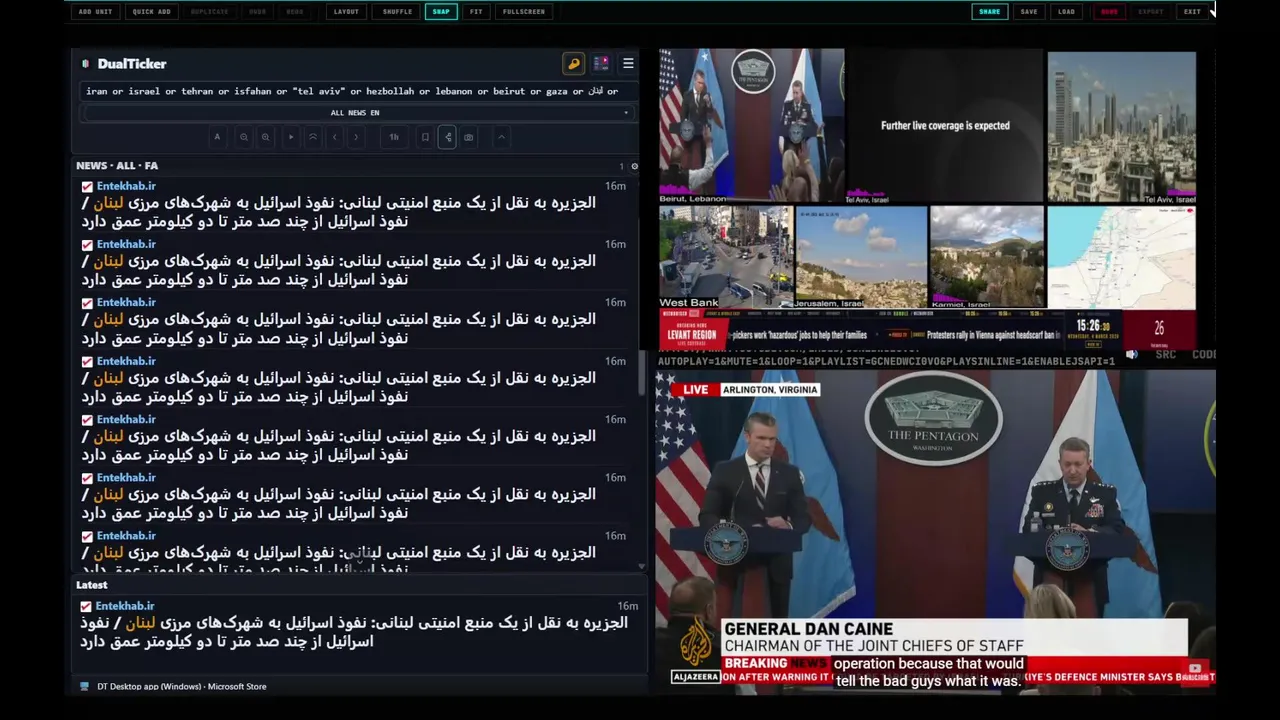This screenshot has height=720, width=1280.
Task: Click the LIVE badge on Pentagon video
Action: [695, 390]
